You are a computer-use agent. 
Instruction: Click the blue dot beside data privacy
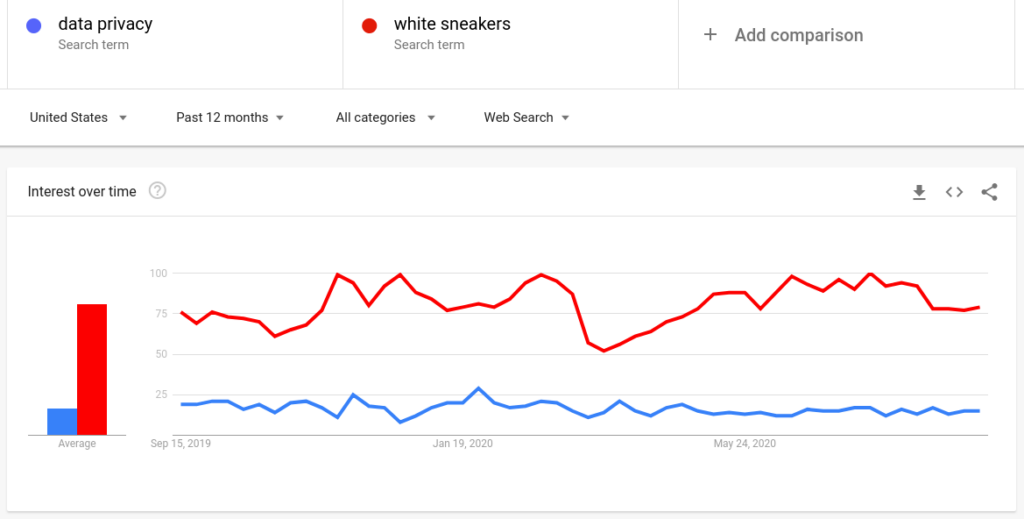[x=34, y=26]
